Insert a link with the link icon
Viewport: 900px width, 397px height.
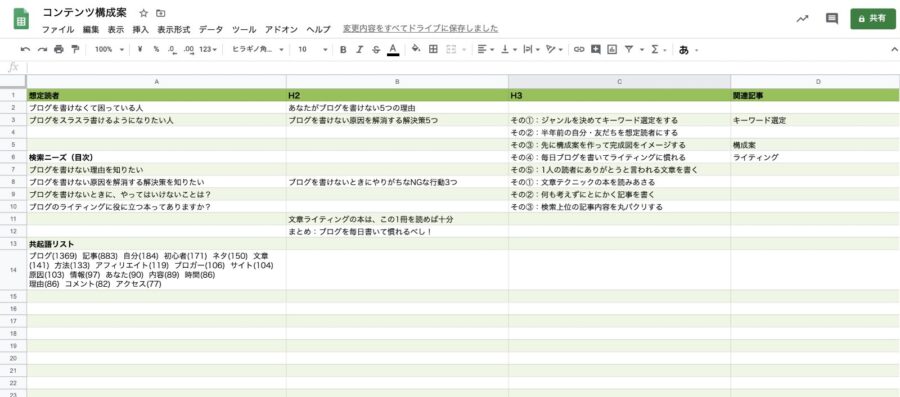click(579, 50)
